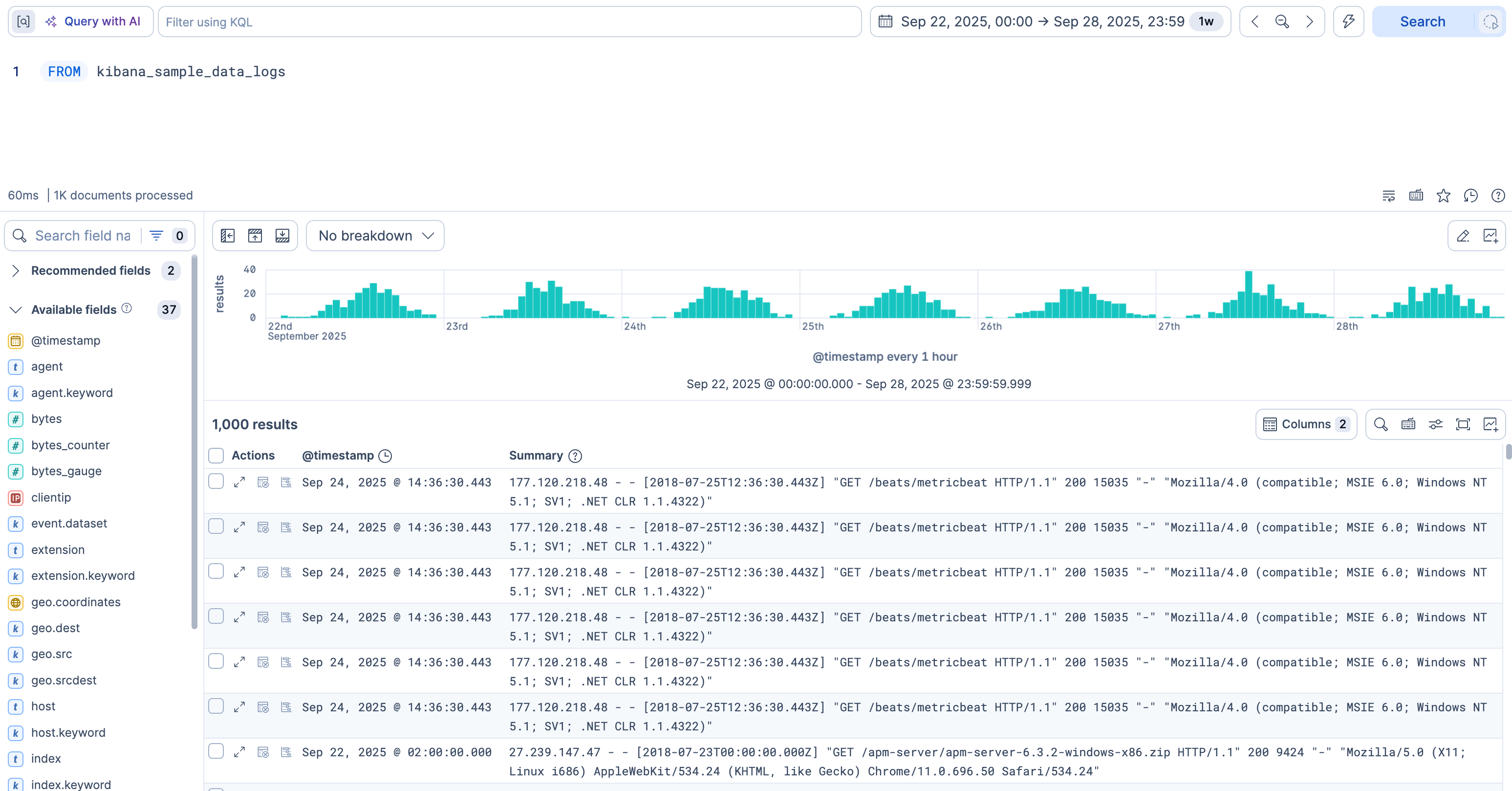Save histogram visualization to dashboard
This screenshot has width=1512, height=791.
(x=1490, y=236)
